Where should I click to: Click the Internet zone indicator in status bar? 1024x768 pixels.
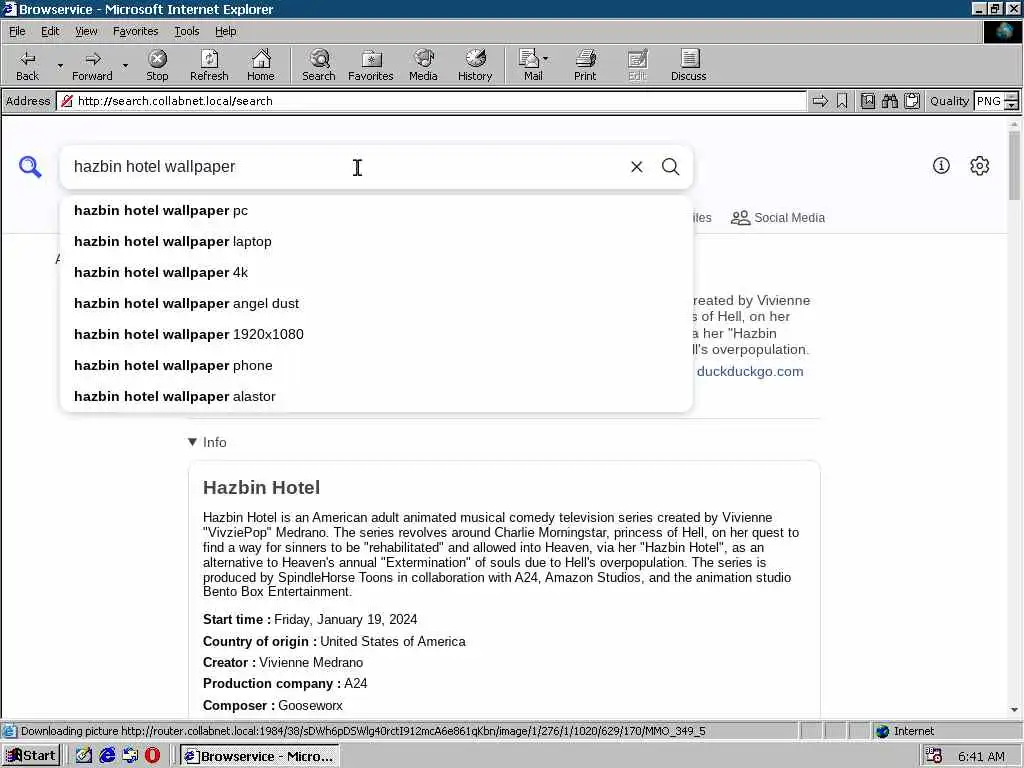tap(905, 731)
